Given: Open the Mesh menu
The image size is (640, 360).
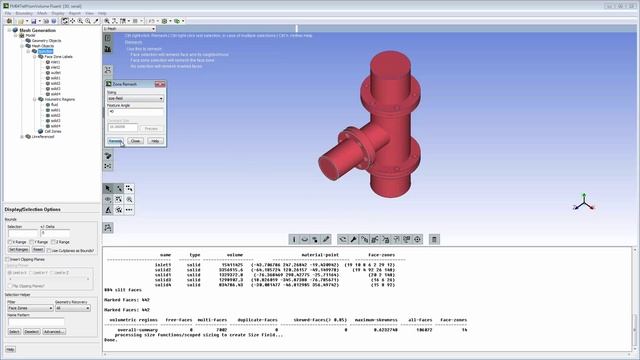Looking at the screenshot, I should pyautogui.click(x=42, y=13).
